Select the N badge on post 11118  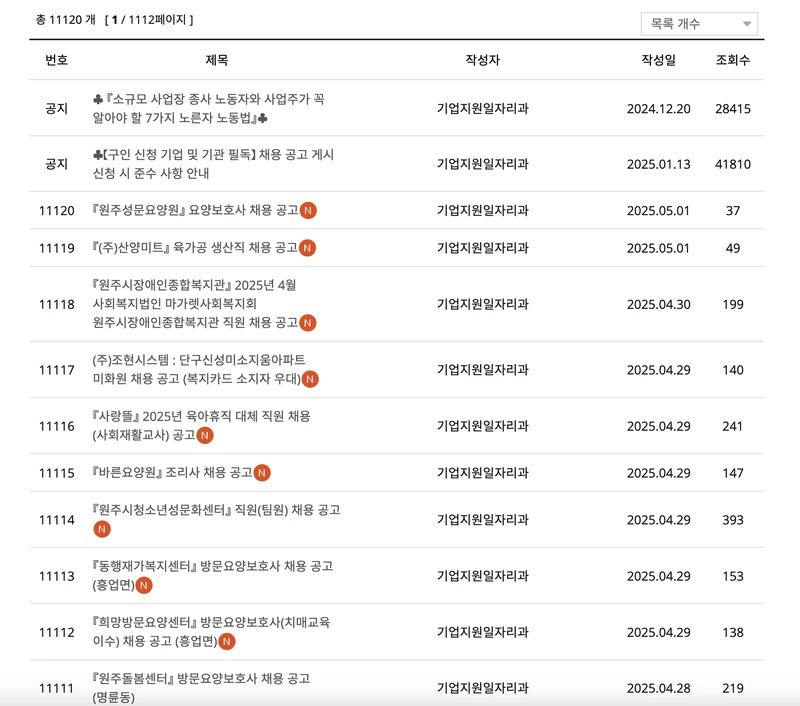pos(308,322)
